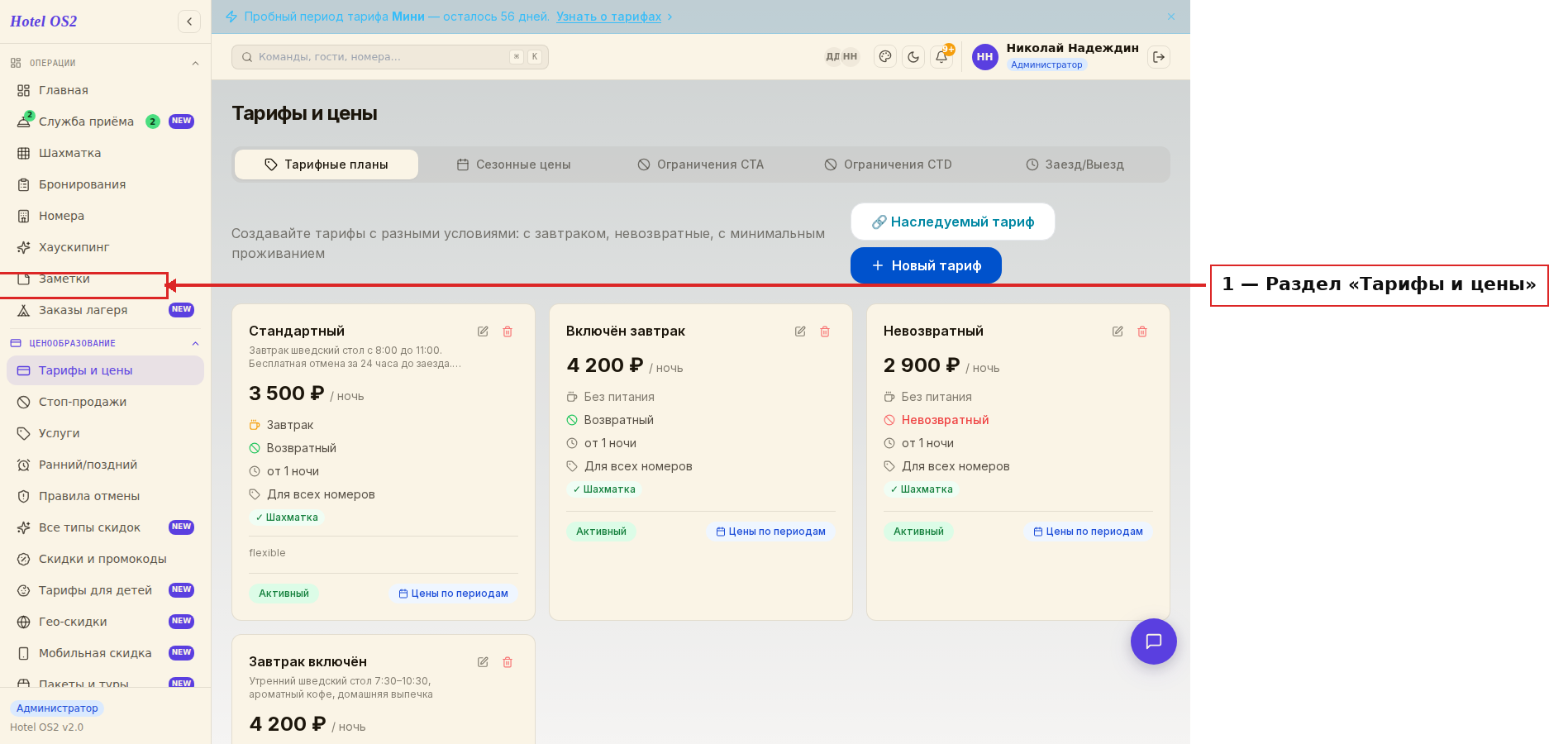Collapse the ОПЕРАЦИИ sidebar section

(196, 64)
